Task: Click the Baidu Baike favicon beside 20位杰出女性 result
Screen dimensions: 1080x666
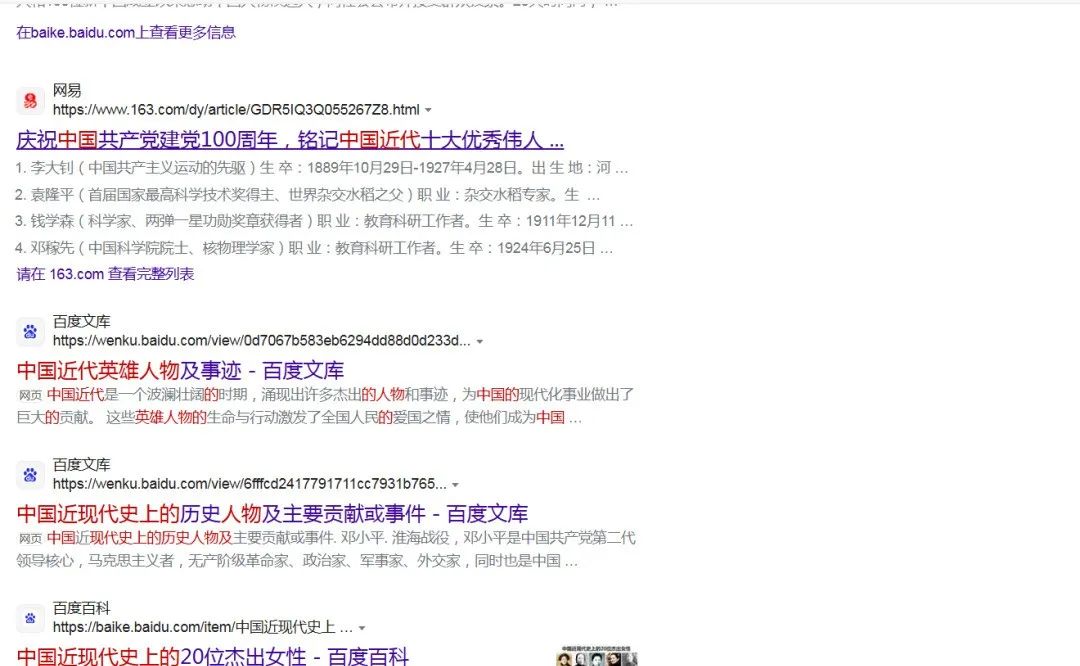Action: [30, 618]
